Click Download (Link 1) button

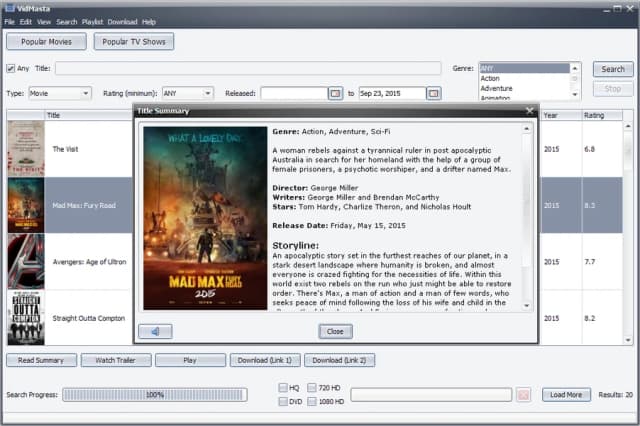coord(265,360)
